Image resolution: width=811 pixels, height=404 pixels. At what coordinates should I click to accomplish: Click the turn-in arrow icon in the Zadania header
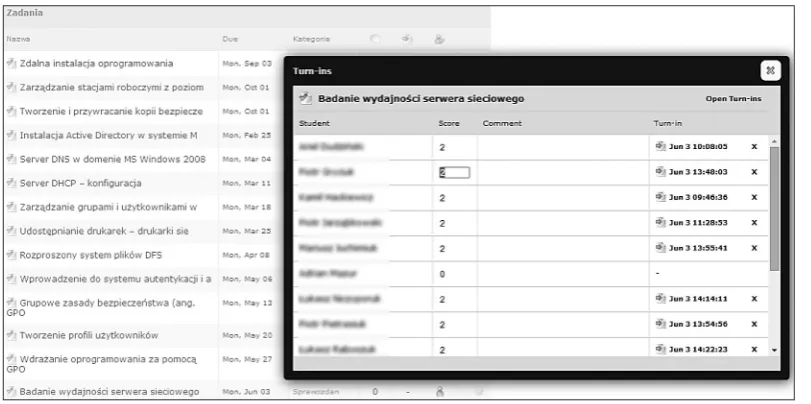(x=408, y=39)
